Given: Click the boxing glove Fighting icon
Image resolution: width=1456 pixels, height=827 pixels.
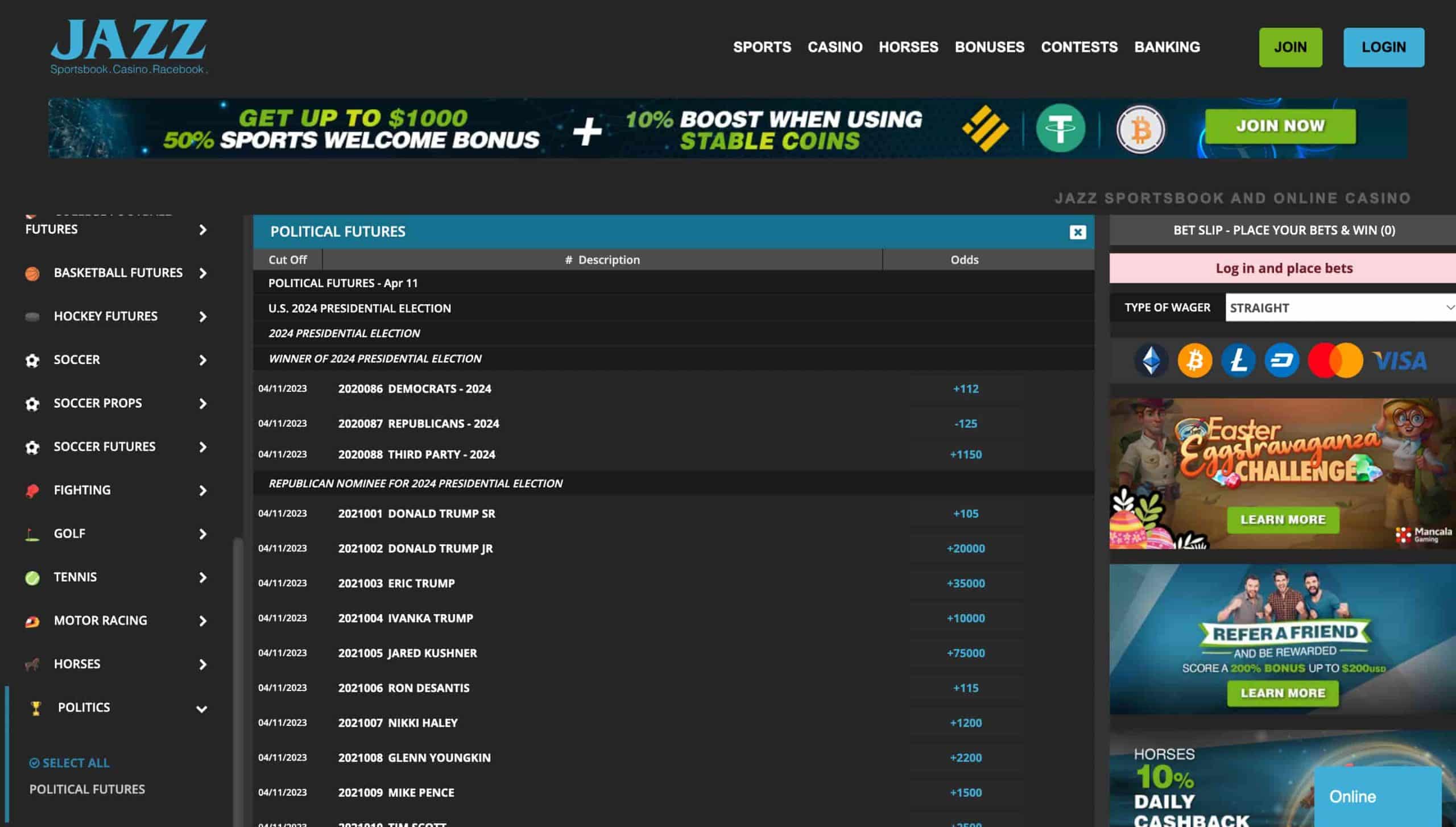Looking at the screenshot, I should coord(32,491).
